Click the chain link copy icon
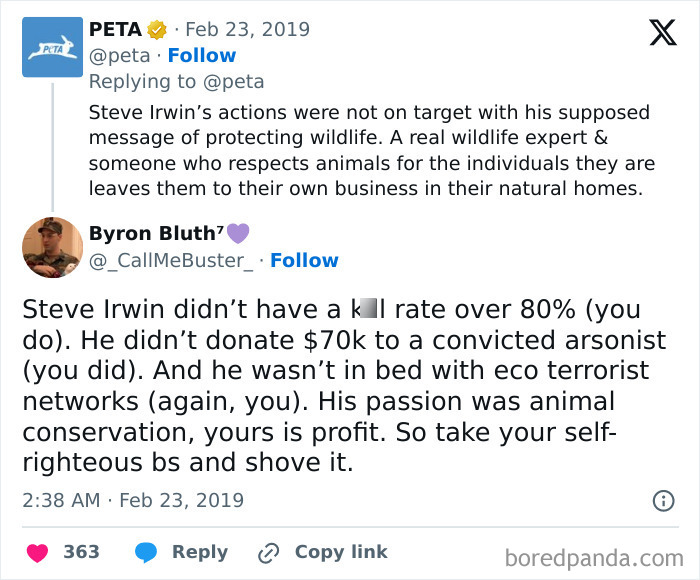The width and height of the screenshot is (700, 580). coord(268,553)
